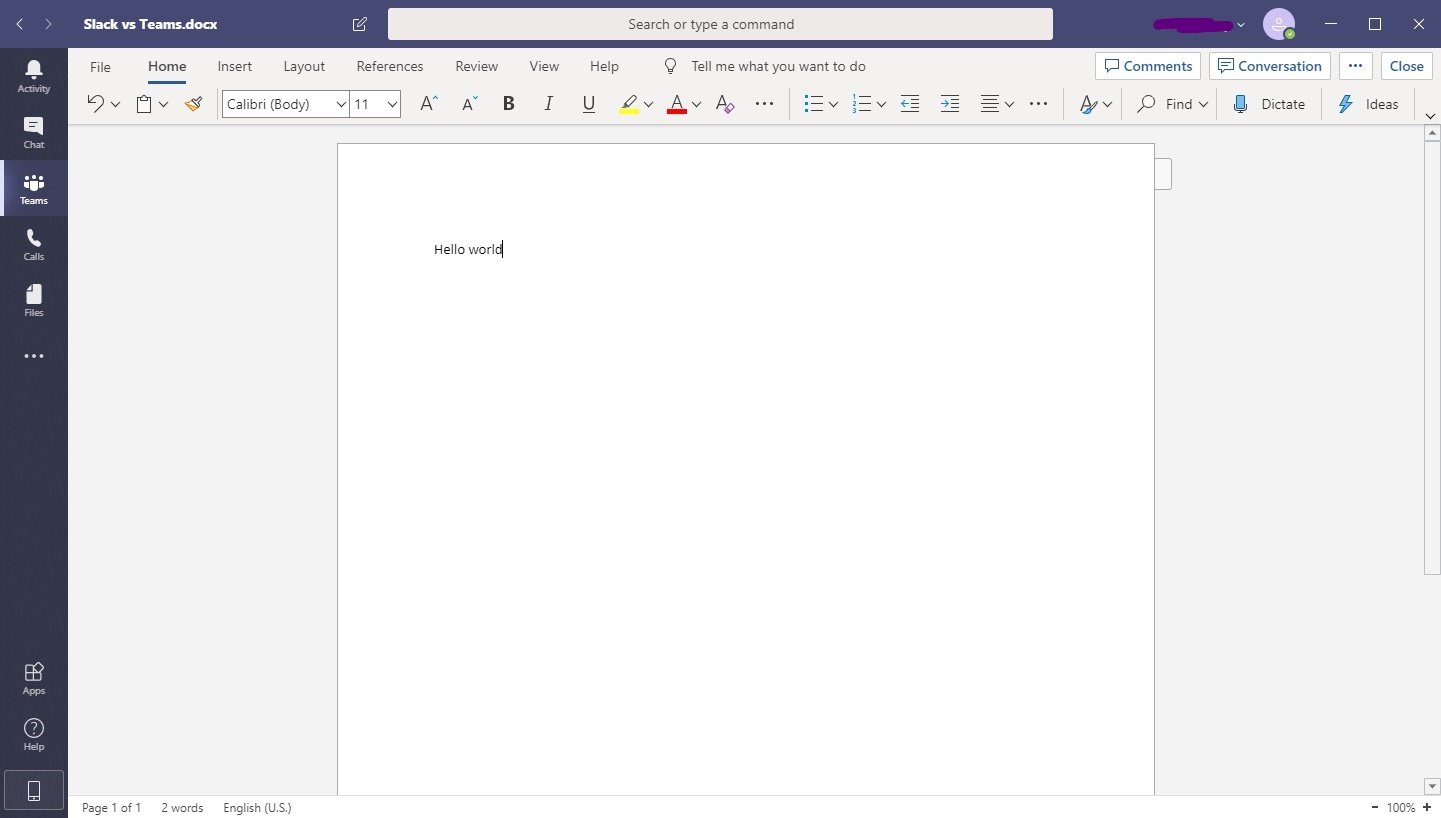Click the Search or type a command box

coord(720,24)
